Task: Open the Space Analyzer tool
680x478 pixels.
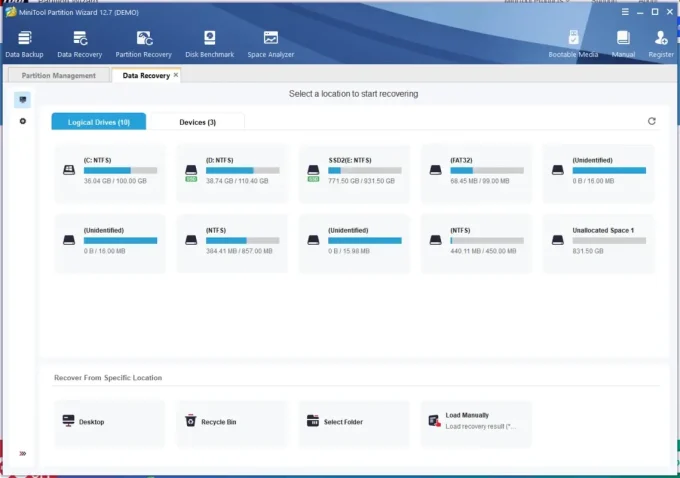Action: [269, 42]
